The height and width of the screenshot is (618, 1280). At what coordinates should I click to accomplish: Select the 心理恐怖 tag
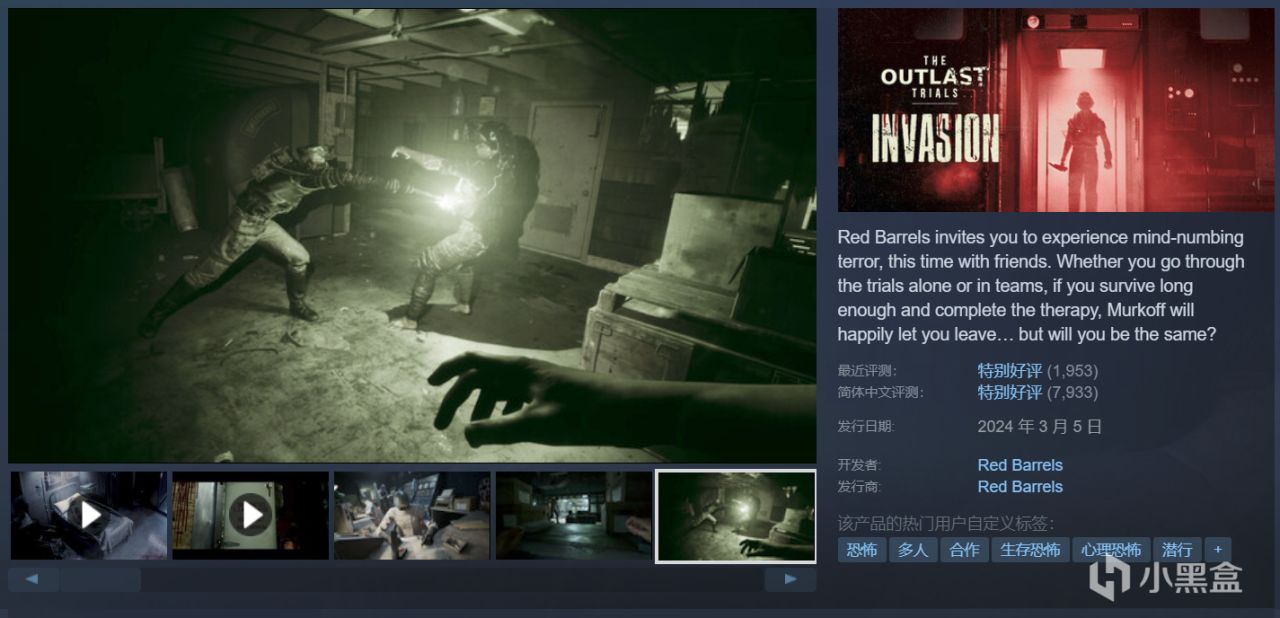tap(1112, 550)
